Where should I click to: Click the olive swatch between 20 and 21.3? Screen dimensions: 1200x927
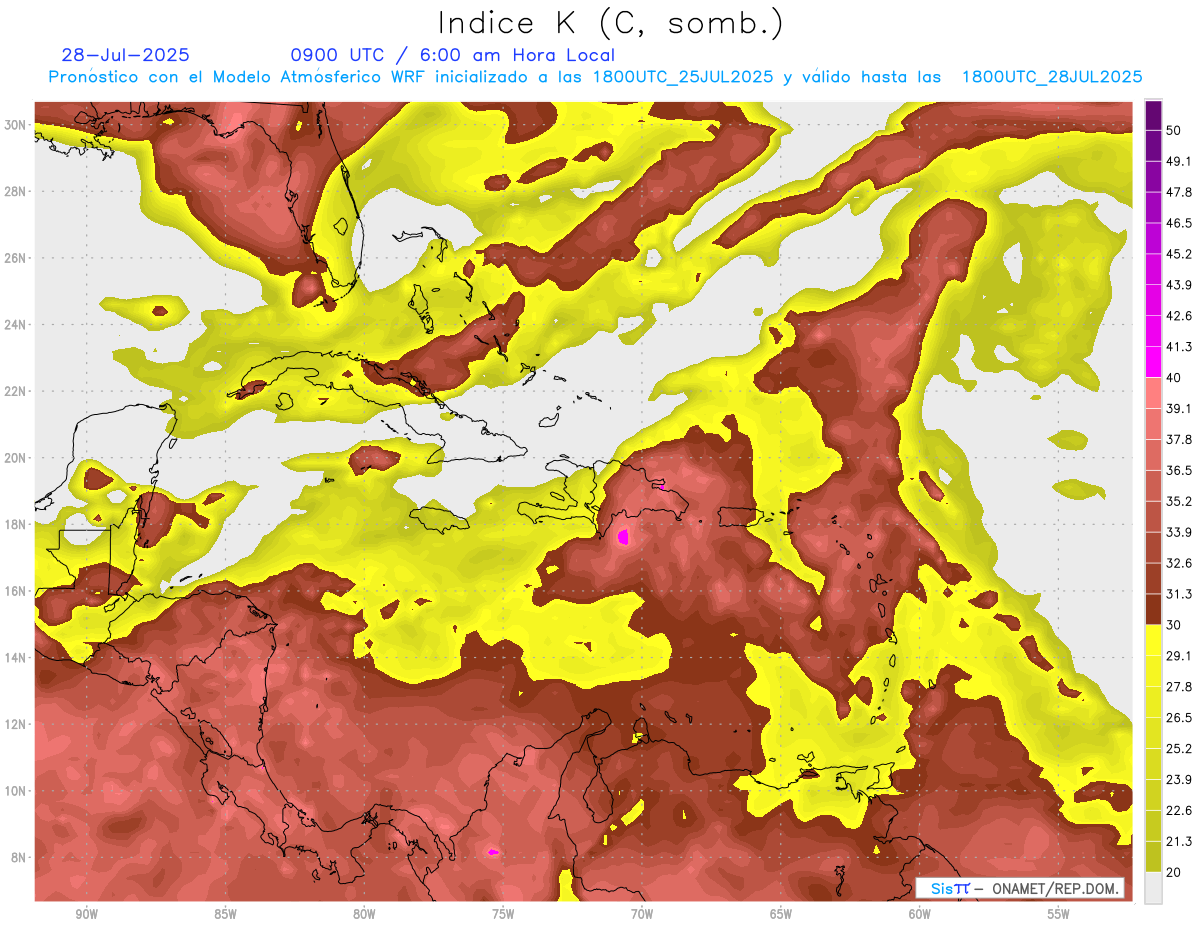point(1153,857)
